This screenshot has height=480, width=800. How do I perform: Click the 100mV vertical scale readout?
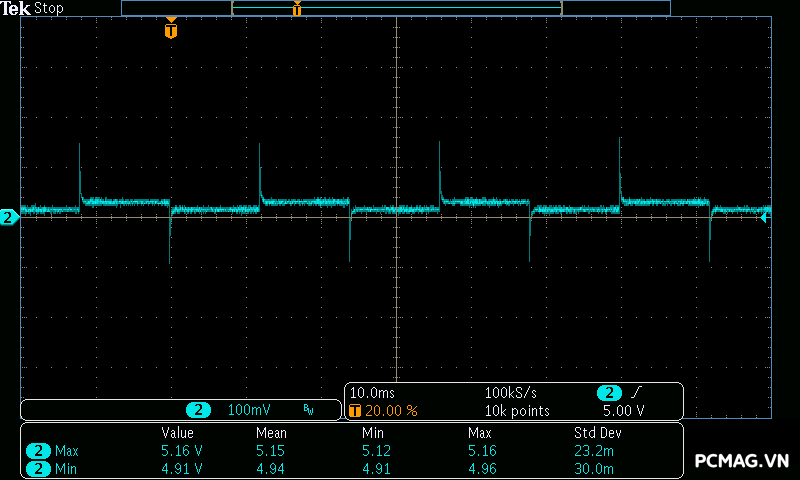[247, 410]
